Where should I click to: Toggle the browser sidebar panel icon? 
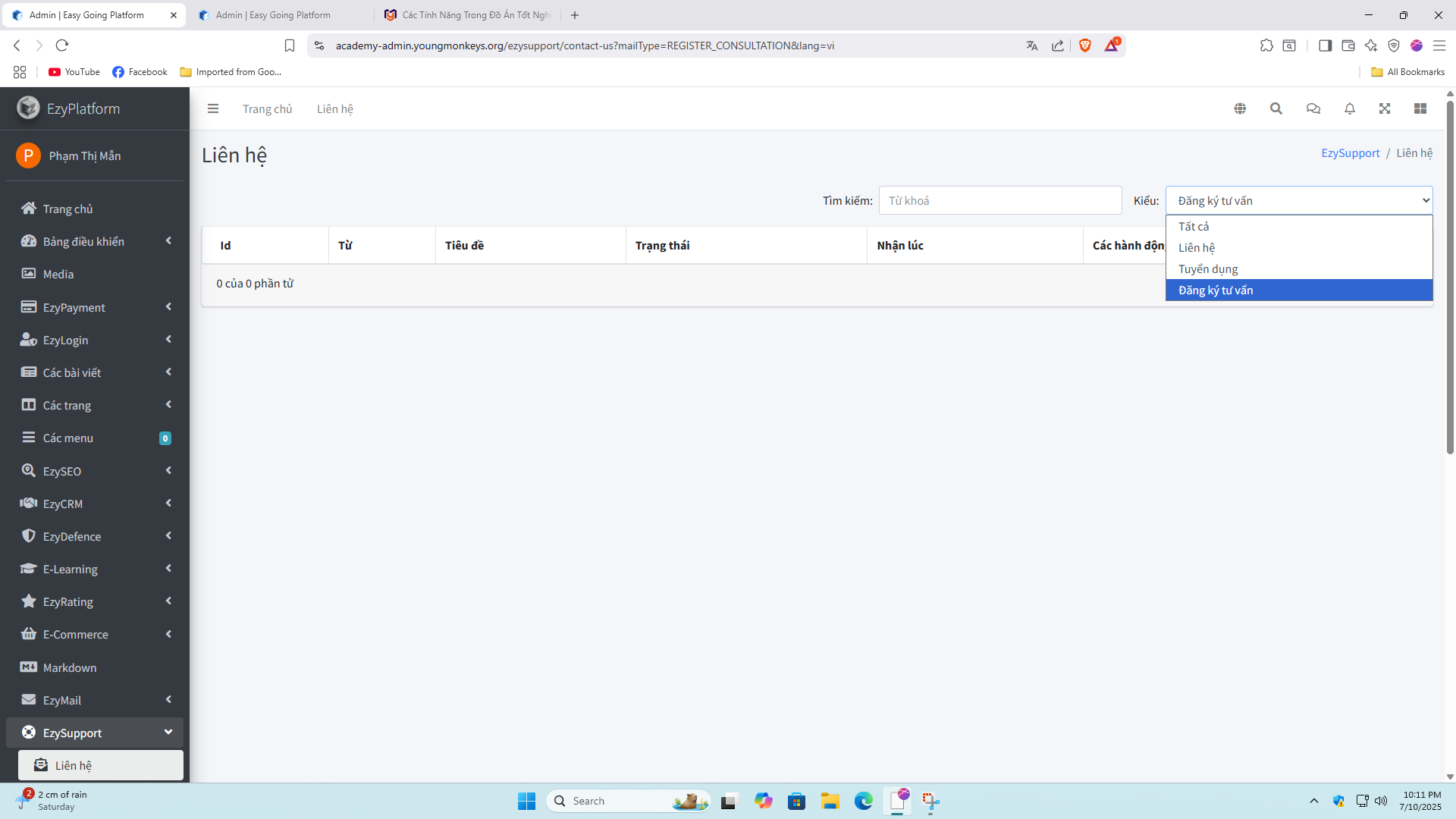(1326, 45)
